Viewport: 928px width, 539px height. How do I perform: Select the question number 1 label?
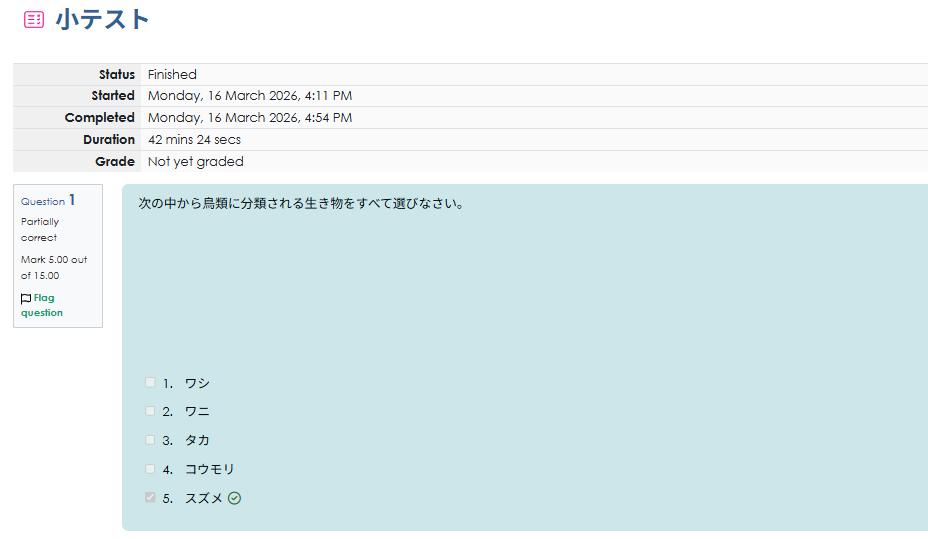[72, 200]
